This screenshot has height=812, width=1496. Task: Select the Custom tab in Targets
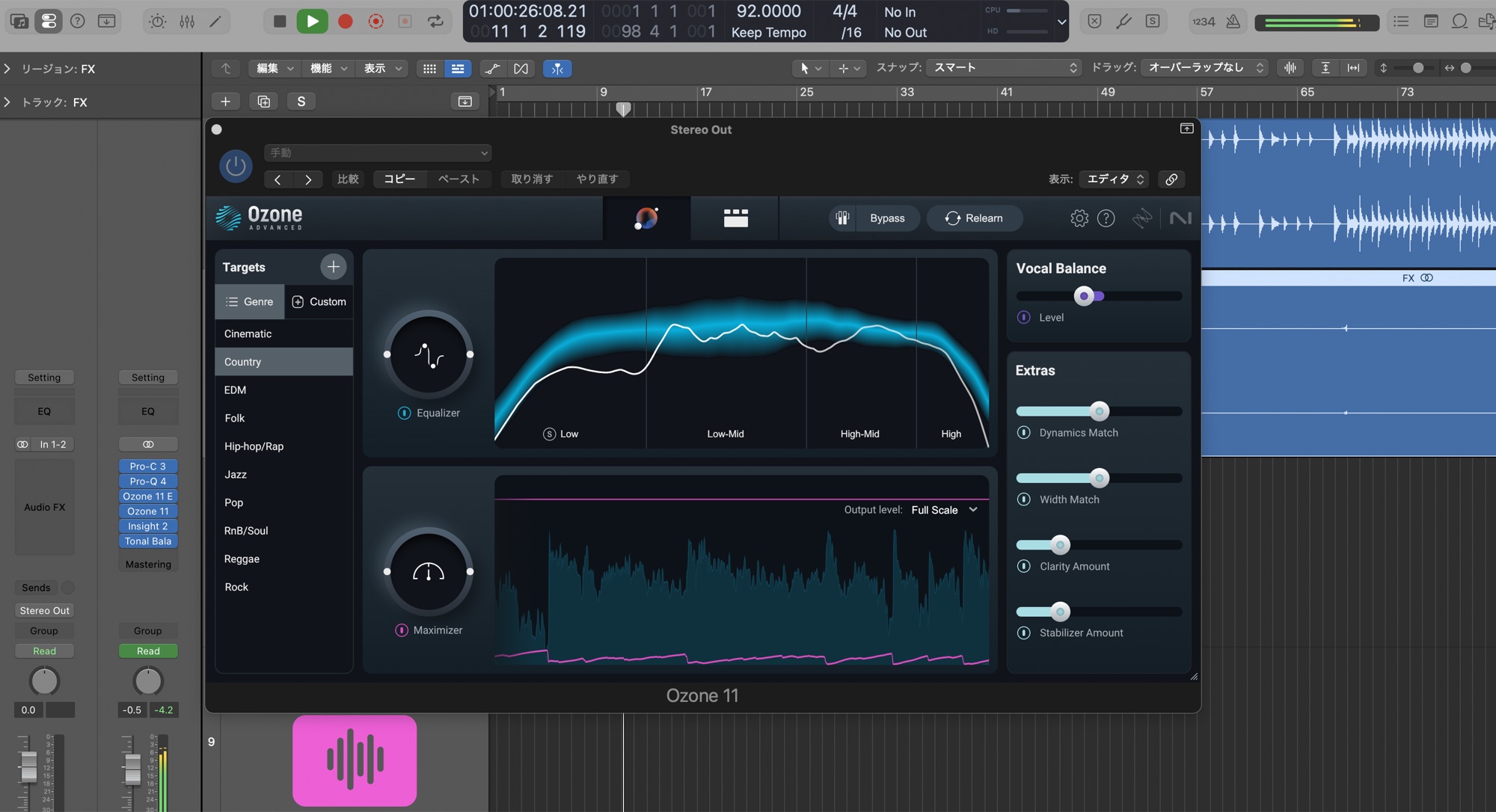point(319,302)
